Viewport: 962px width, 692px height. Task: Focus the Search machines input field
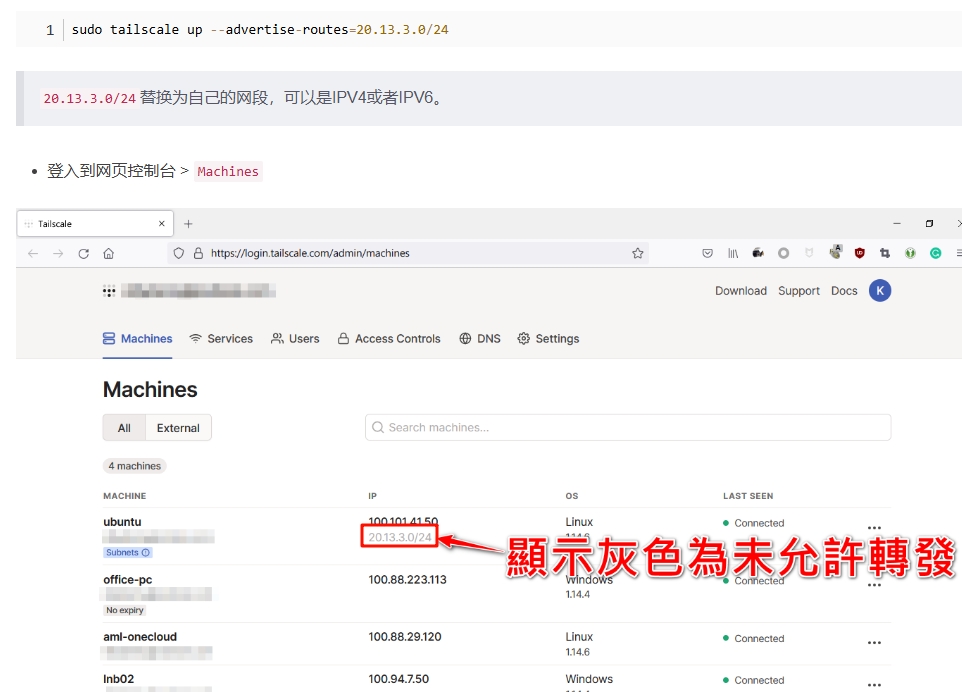pyautogui.click(x=628, y=428)
